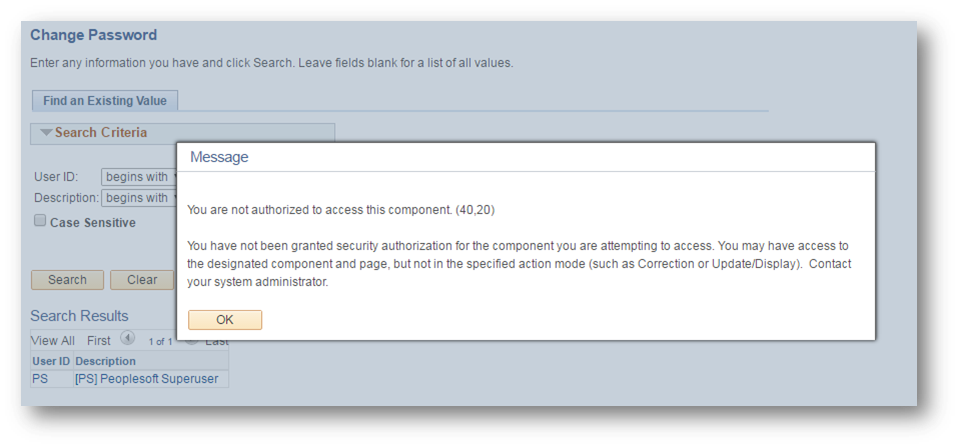Open the PS user ID result link

40,380
